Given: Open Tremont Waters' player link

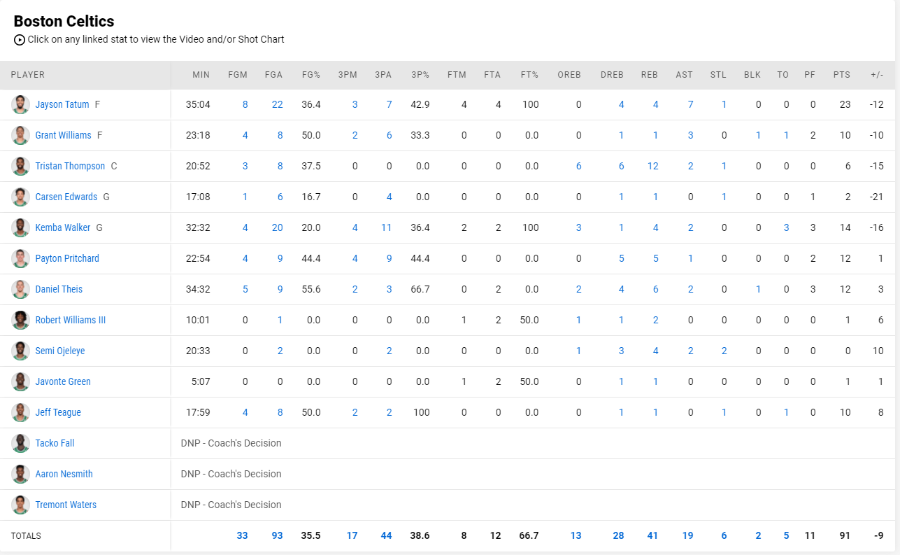Looking at the screenshot, I should 65,504.
